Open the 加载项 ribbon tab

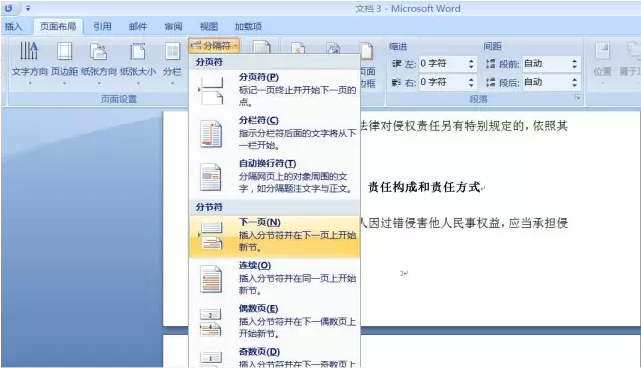pos(248,27)
